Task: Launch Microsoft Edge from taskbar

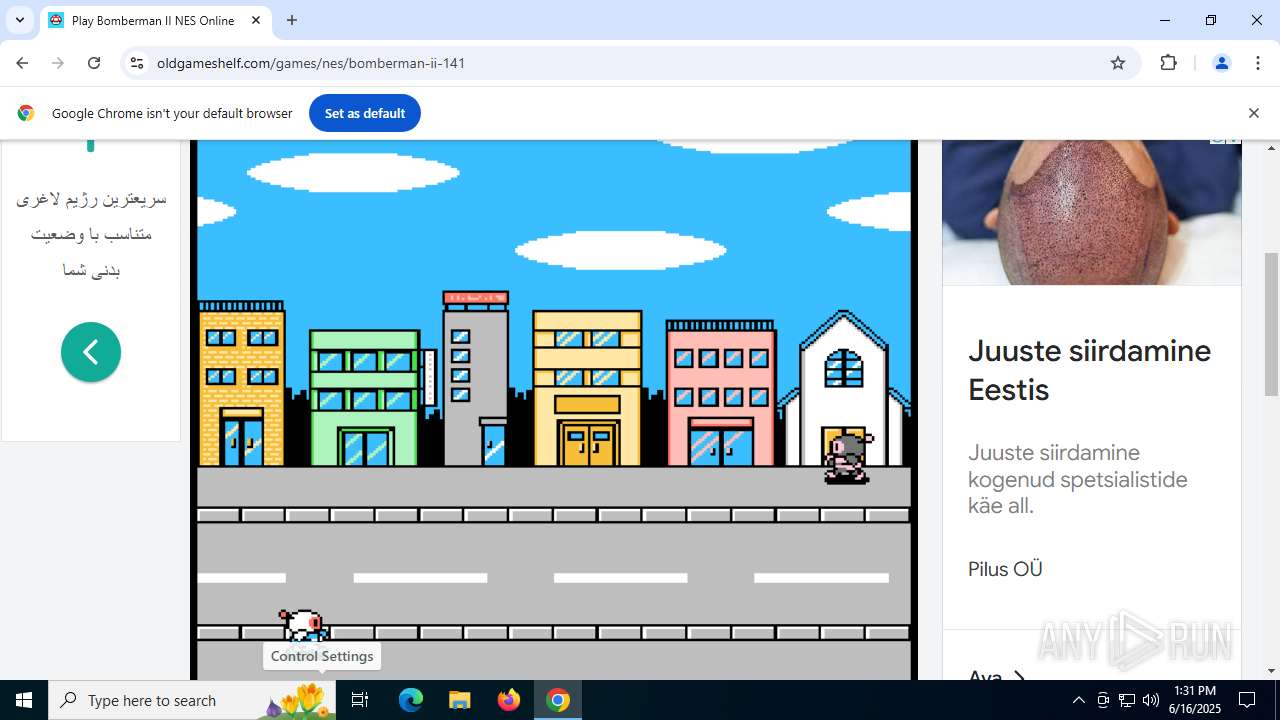Action: point(411,700)
